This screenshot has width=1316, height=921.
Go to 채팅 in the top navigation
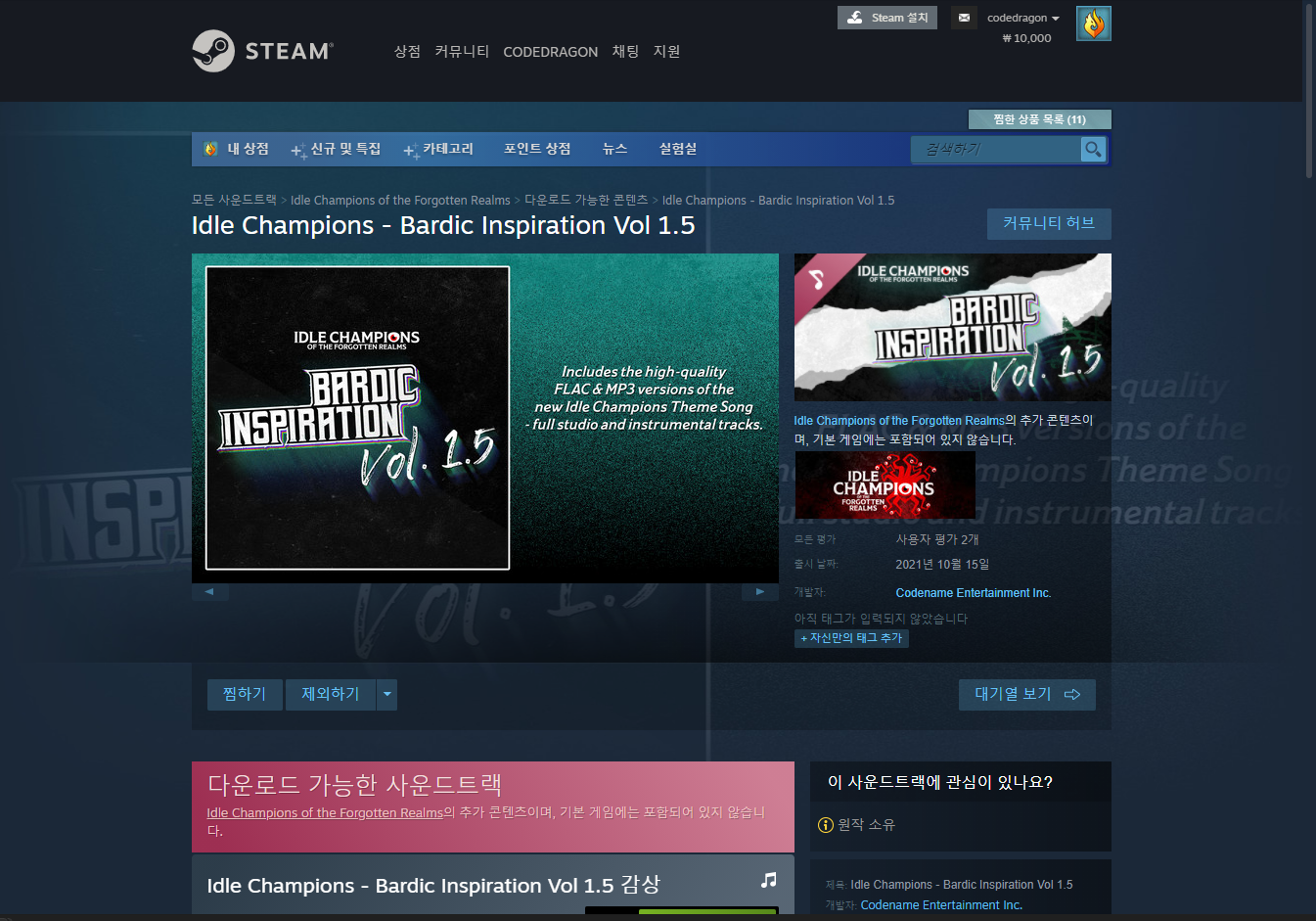pos(625,51)
